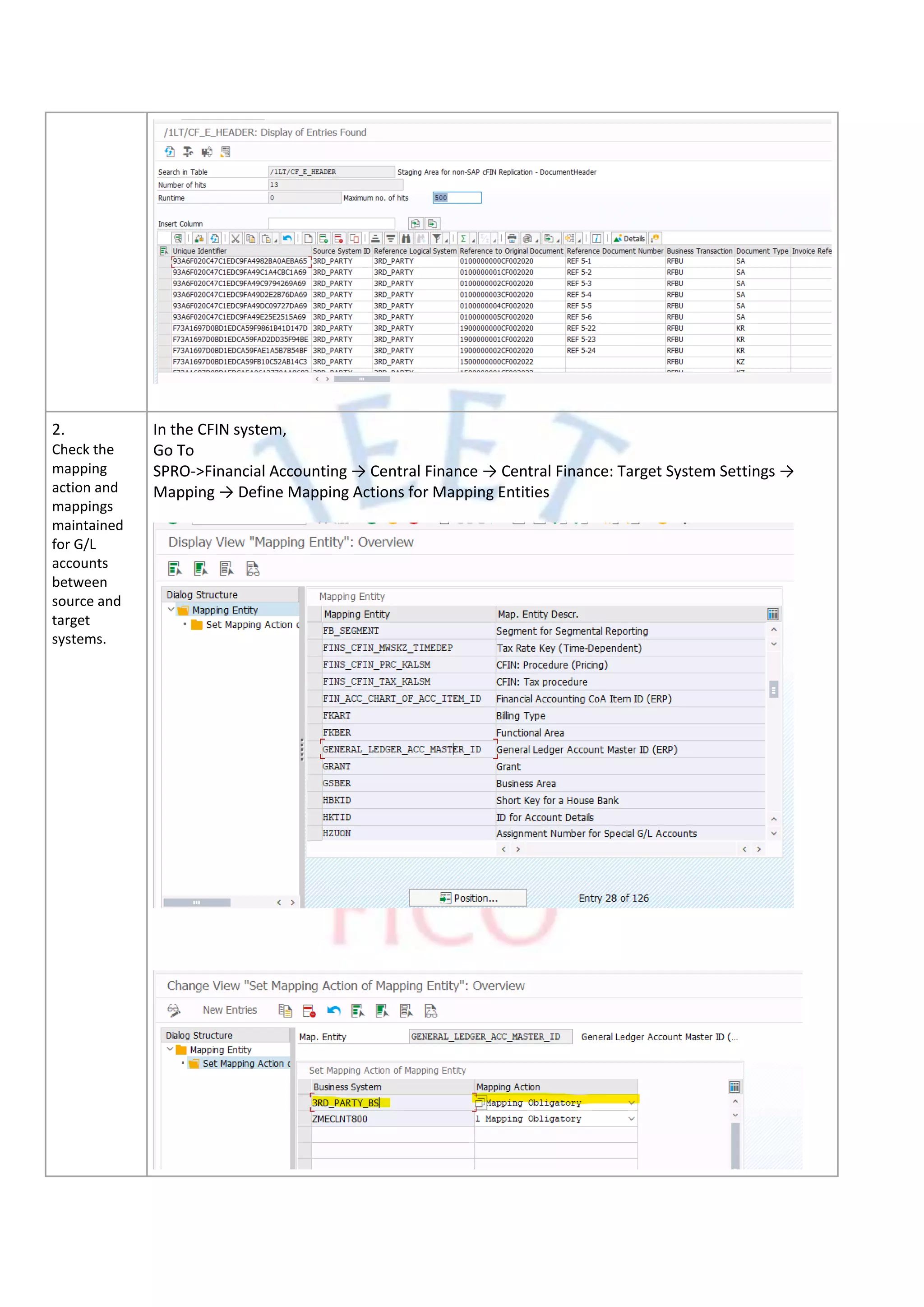
Task: Open the filter options dropdown arrow
Action: [x=447, y=241]
